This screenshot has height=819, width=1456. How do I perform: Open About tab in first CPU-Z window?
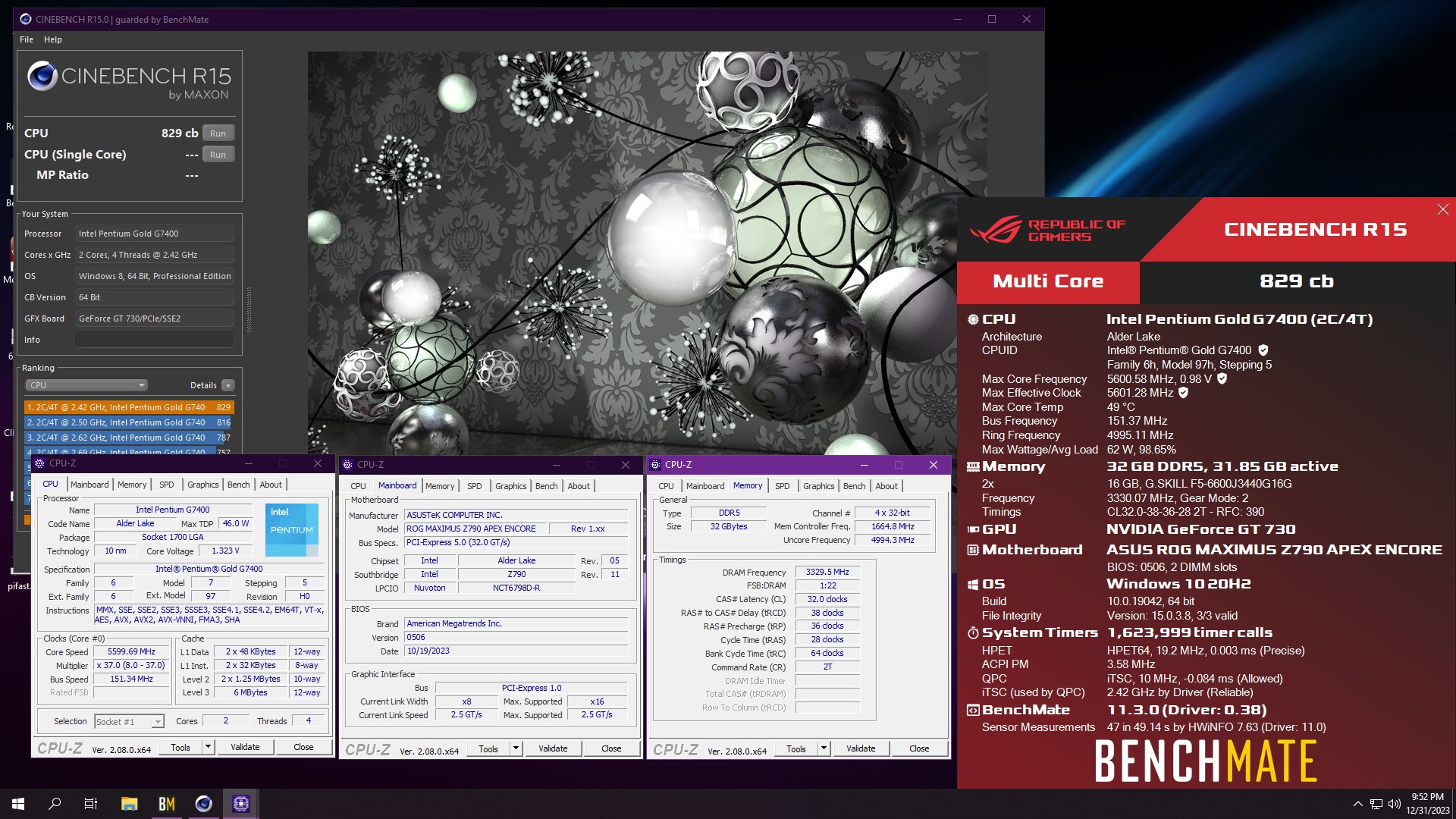(x=271, y=485)
